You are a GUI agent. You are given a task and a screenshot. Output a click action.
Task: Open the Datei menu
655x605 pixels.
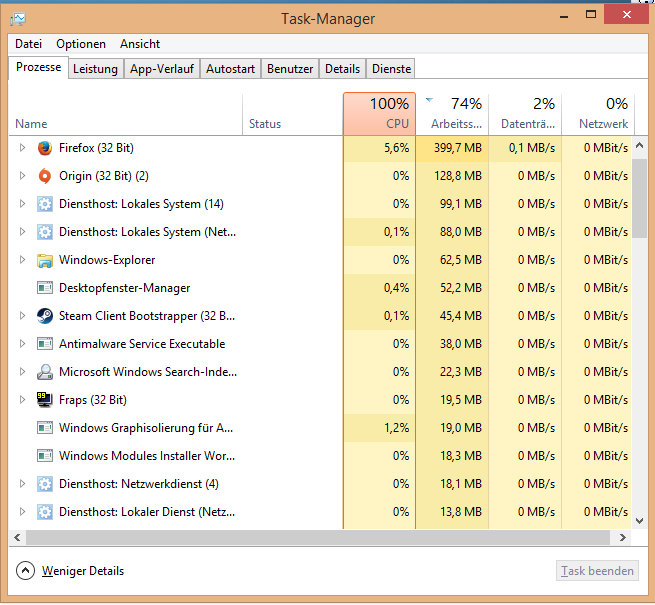(28, 44)
